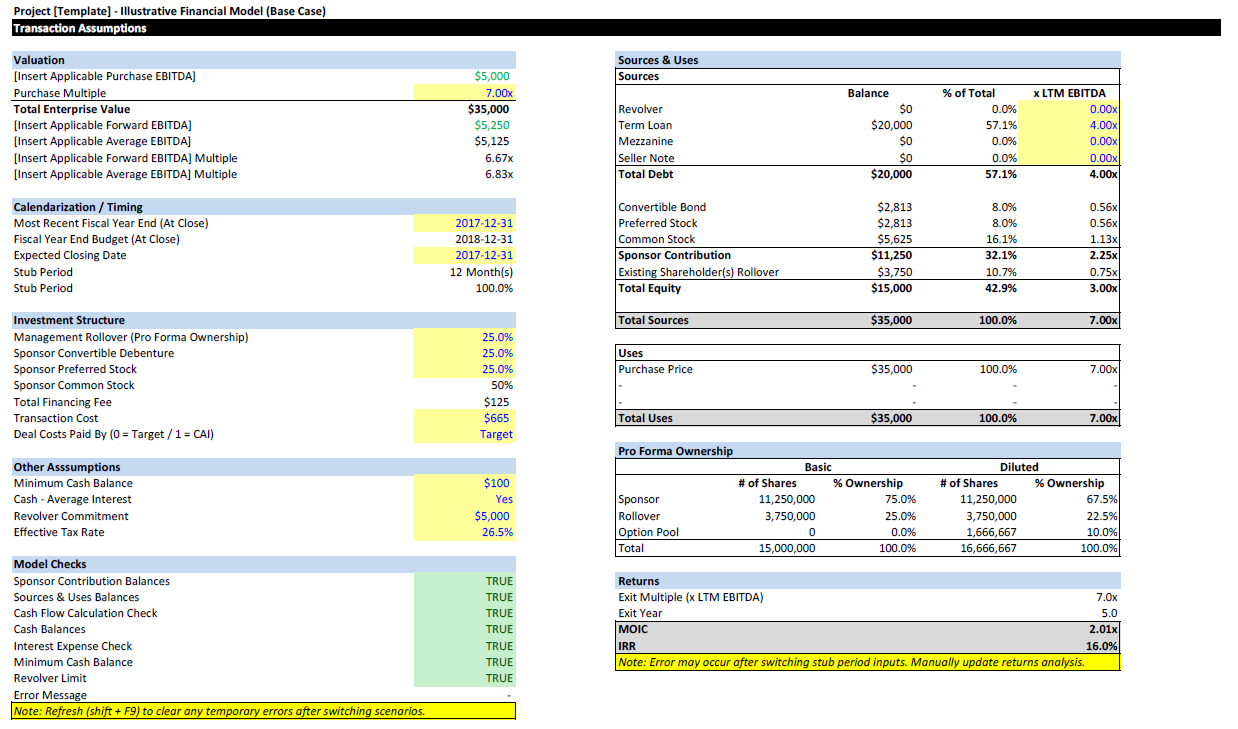Click the Sponsor Common Stock 50% cell
1238x729 pixels.
[501, 385]
